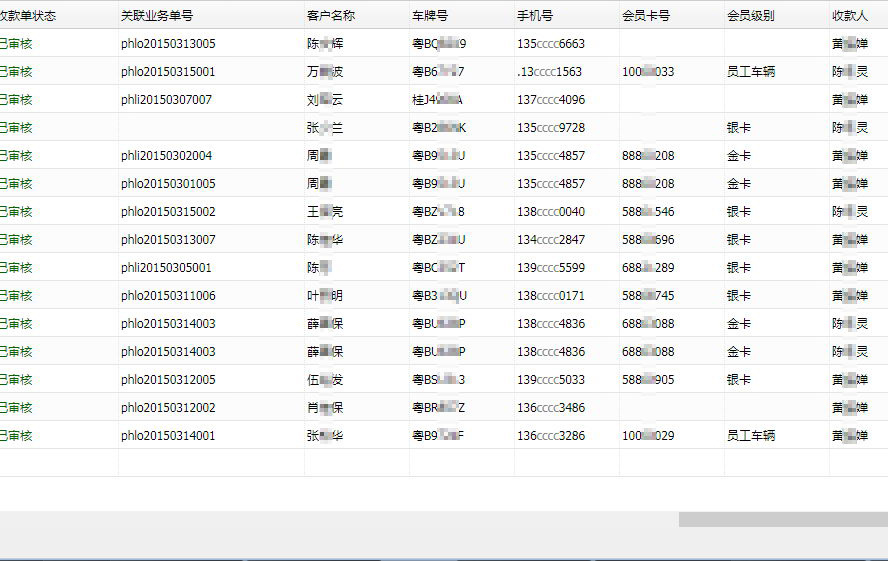Click the phli20150305001 order cell
The image size is (888, 561).
click(166, 268)
